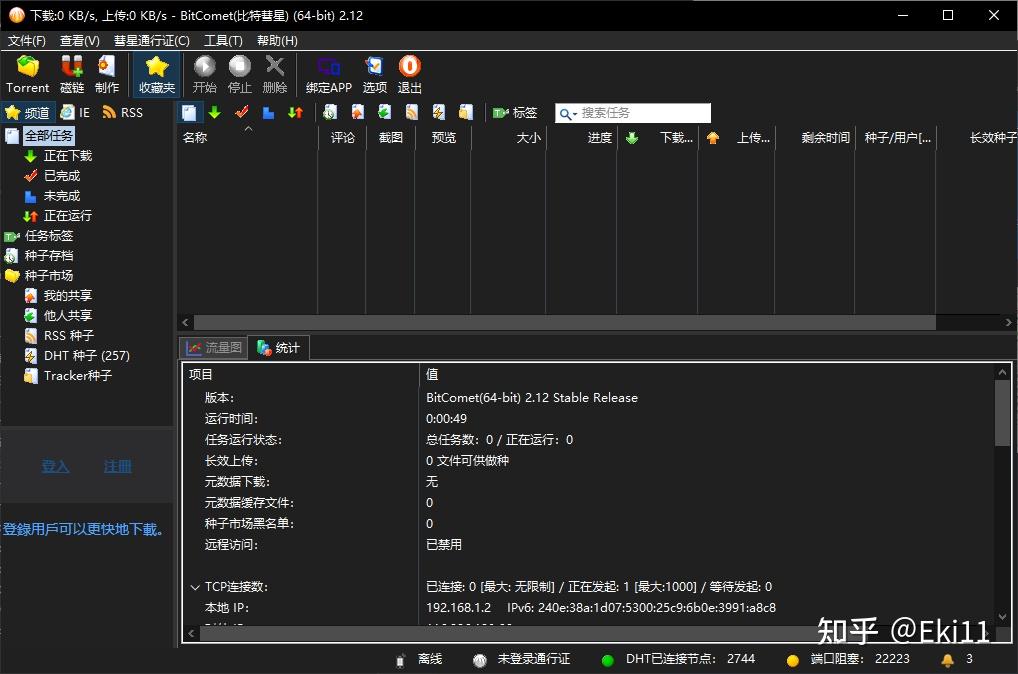
Task: Click the 注册 register link
Action: pyautogui.click(x=118, y=466)
